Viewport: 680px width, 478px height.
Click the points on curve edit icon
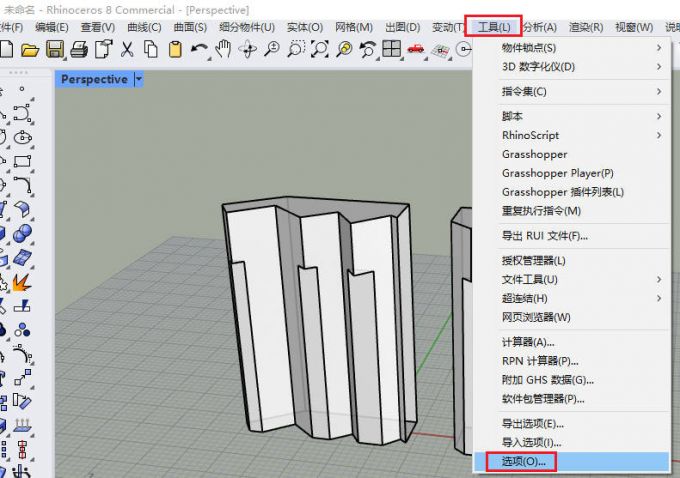pos(22,354)
